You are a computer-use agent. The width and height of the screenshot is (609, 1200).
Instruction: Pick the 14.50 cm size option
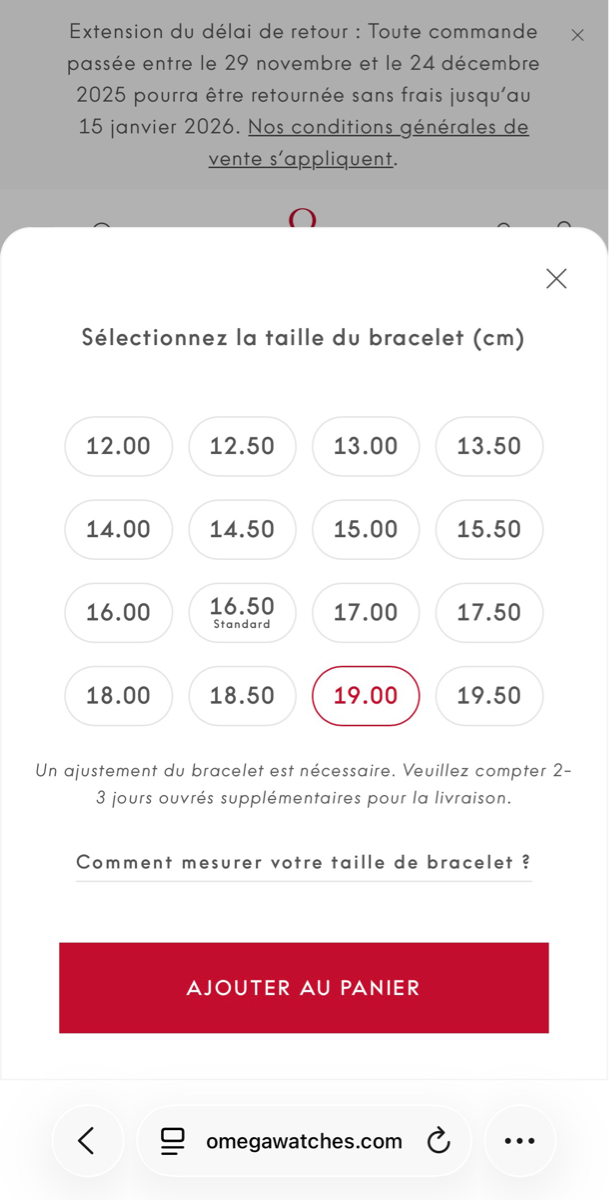[242, 529]
